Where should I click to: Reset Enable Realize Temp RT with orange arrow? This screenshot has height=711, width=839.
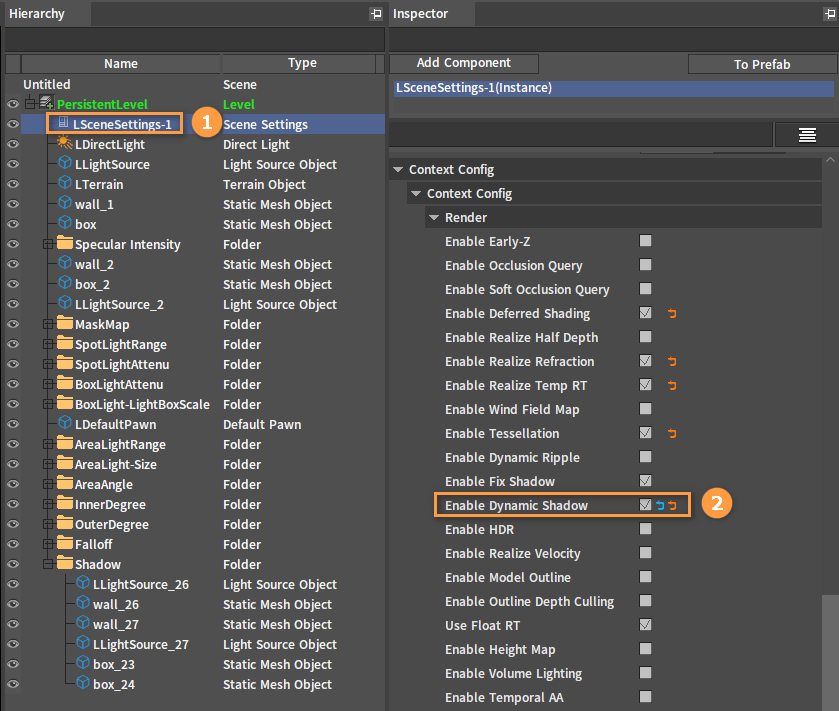coord(672,386)
